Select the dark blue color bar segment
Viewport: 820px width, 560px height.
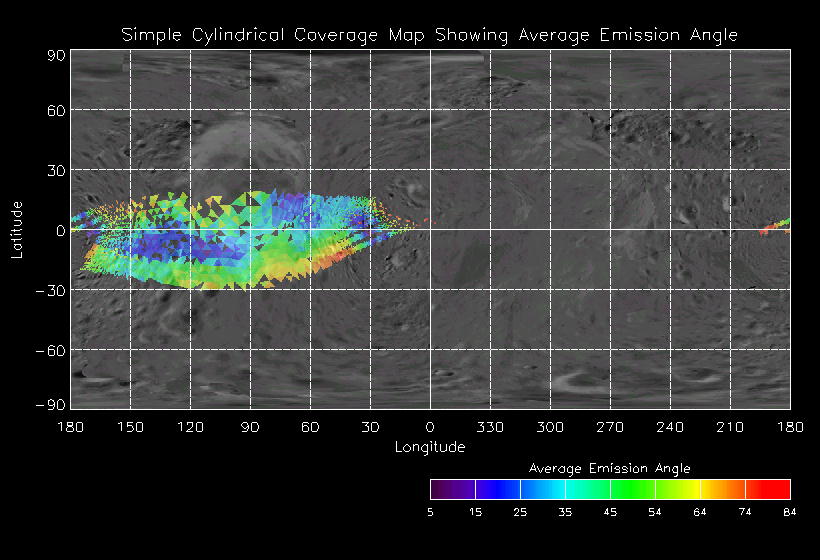click(x=497, y=489)
